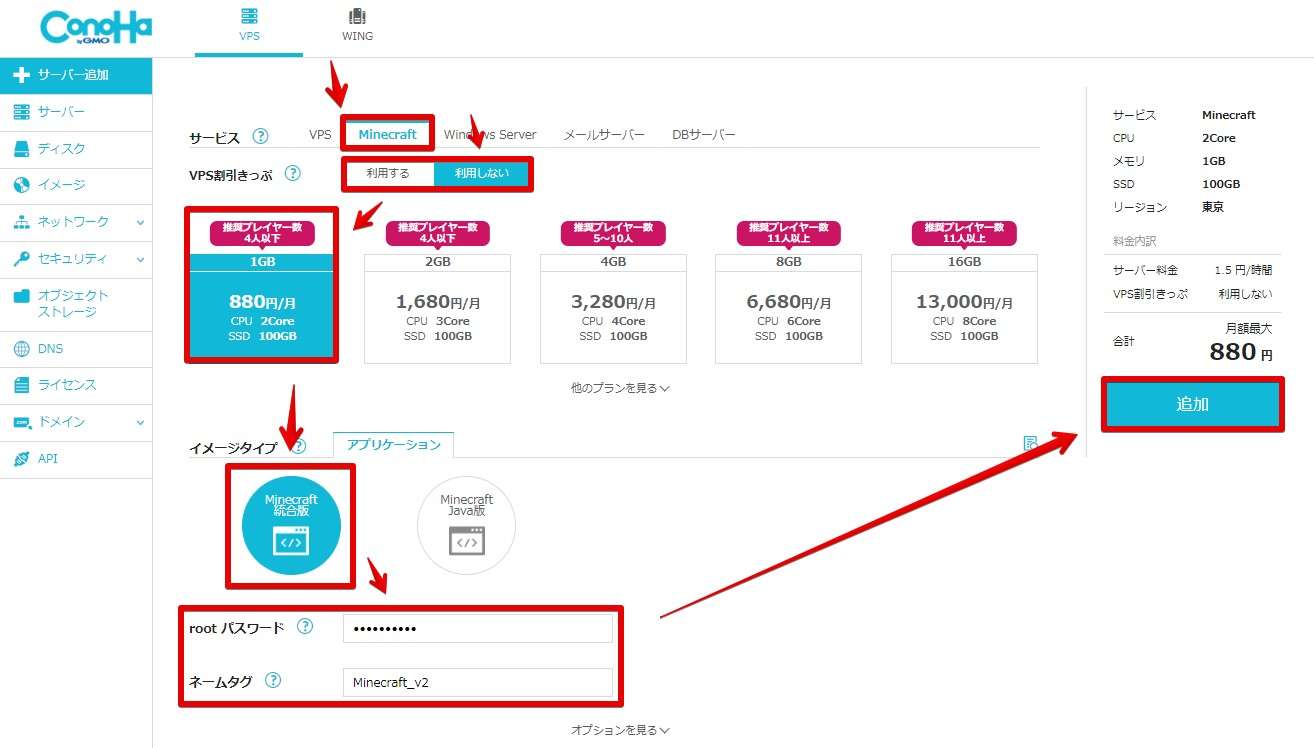The width and height of the screenshot is (1314, 748).
Task: Choose the 2GB 1,680円/月 plan
Action: pyautogui.click(x=437, y=308)
